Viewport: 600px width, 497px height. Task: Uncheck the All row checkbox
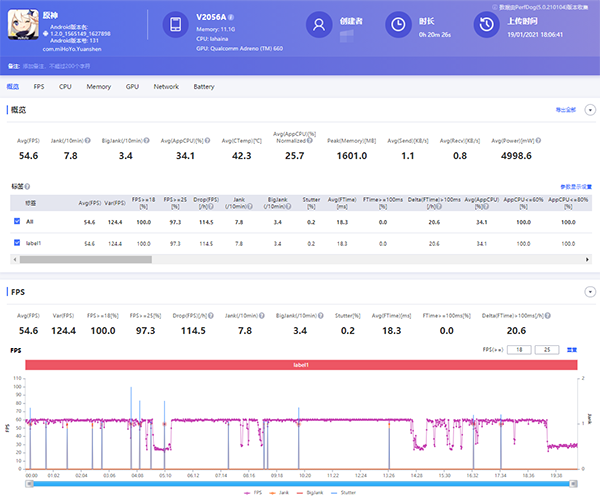click(x=16, y=220)
